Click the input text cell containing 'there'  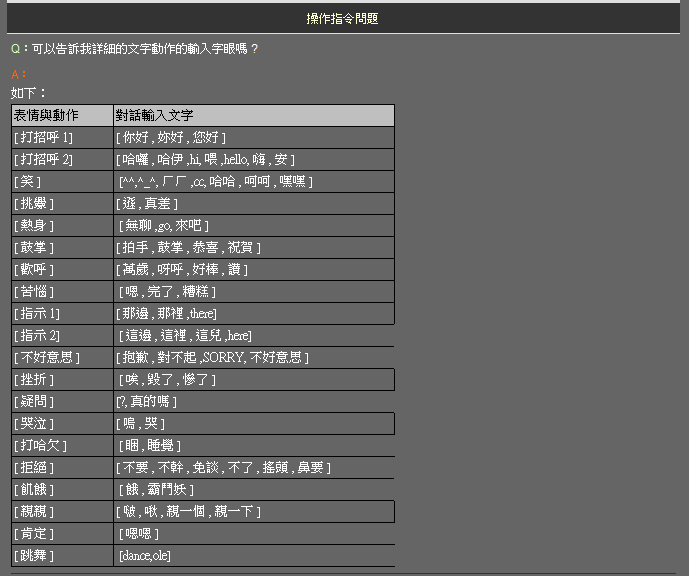254,314
